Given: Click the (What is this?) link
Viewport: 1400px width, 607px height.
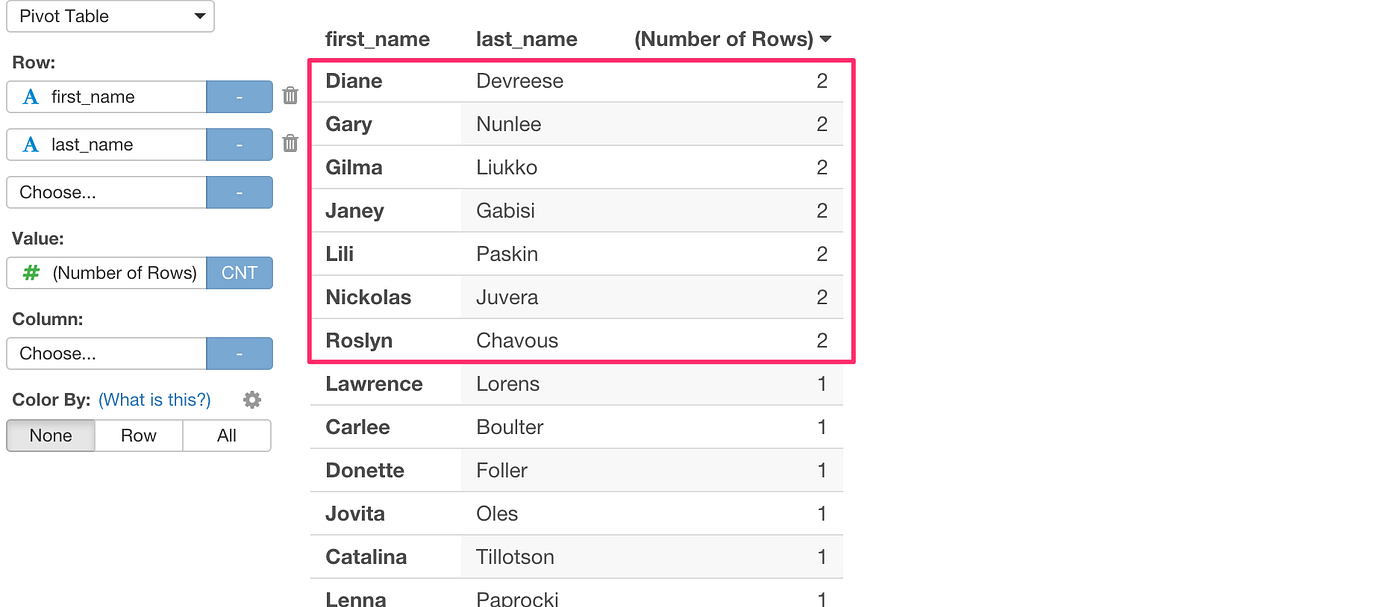Looking at the screenshot, I should (x=153, y=399).
